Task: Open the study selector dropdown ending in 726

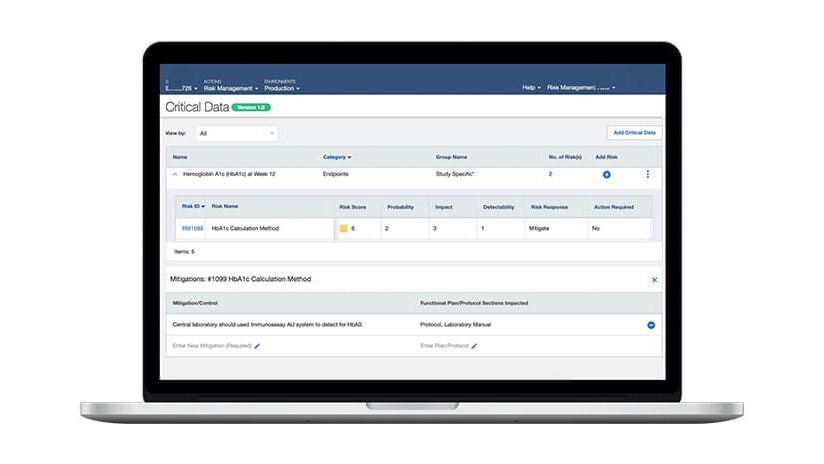Action: click(181, 88)
